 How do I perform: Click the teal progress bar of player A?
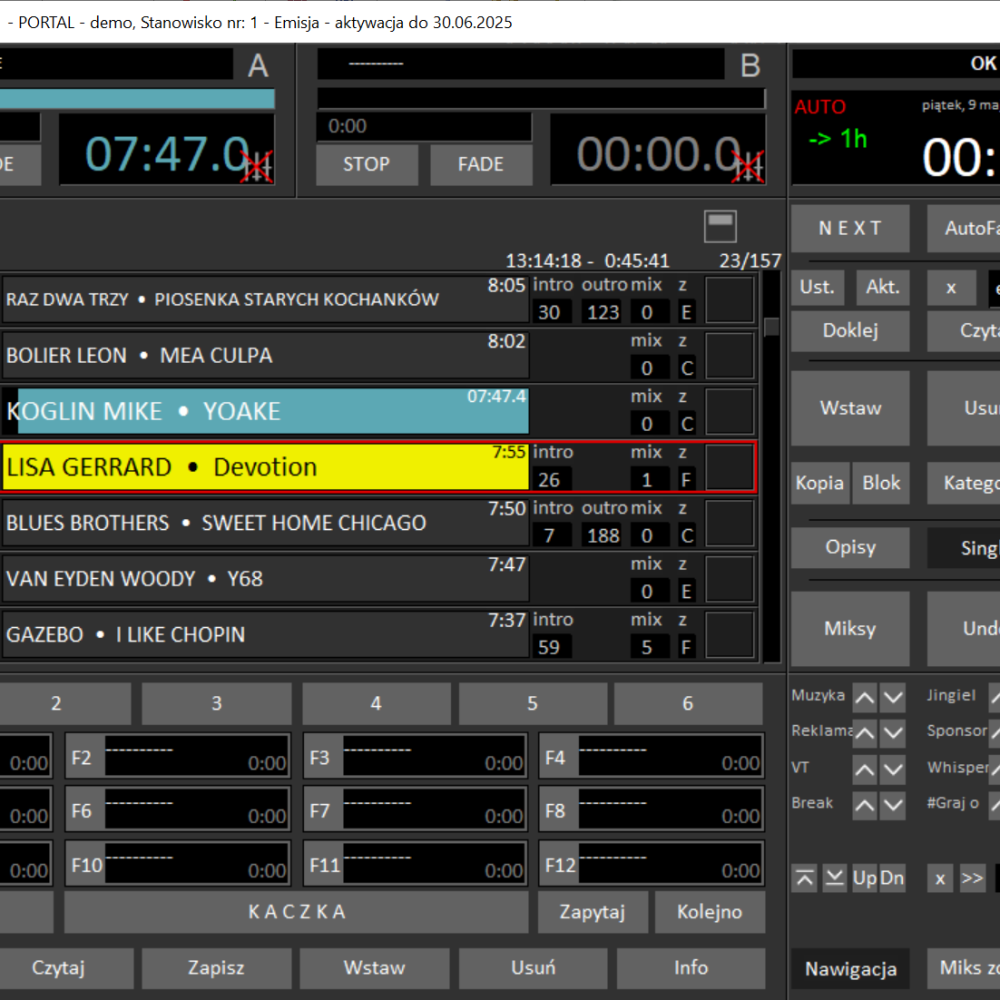coord(135,99)
